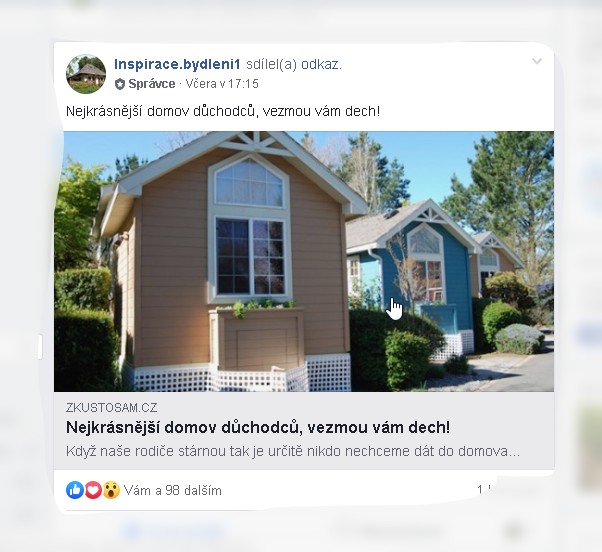Click the Inspirace.bydleni1 profile picture
This screenshot has height=552, width=602.
point(86,74)
